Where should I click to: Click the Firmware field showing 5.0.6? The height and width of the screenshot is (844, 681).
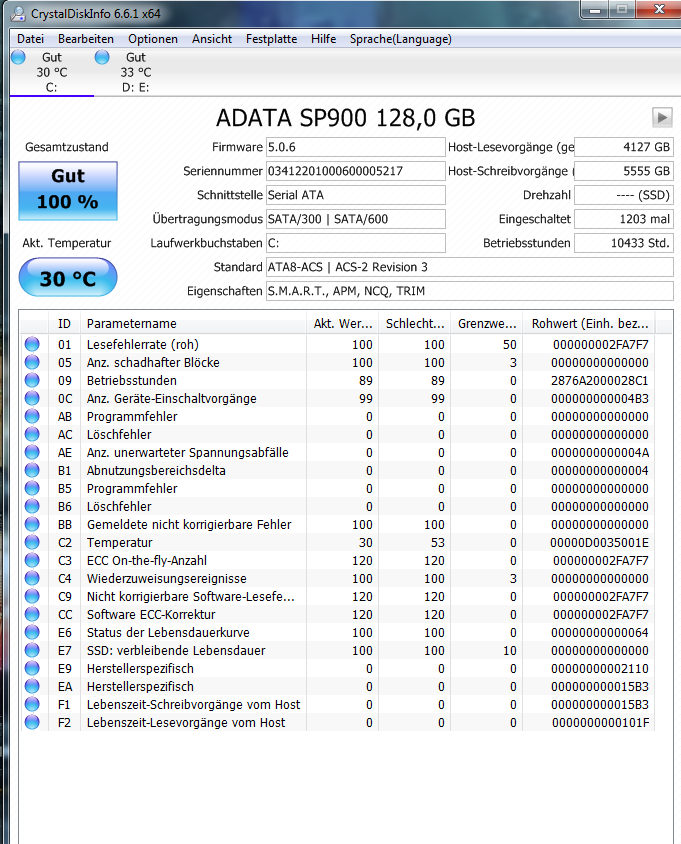(x=356, y=147)
